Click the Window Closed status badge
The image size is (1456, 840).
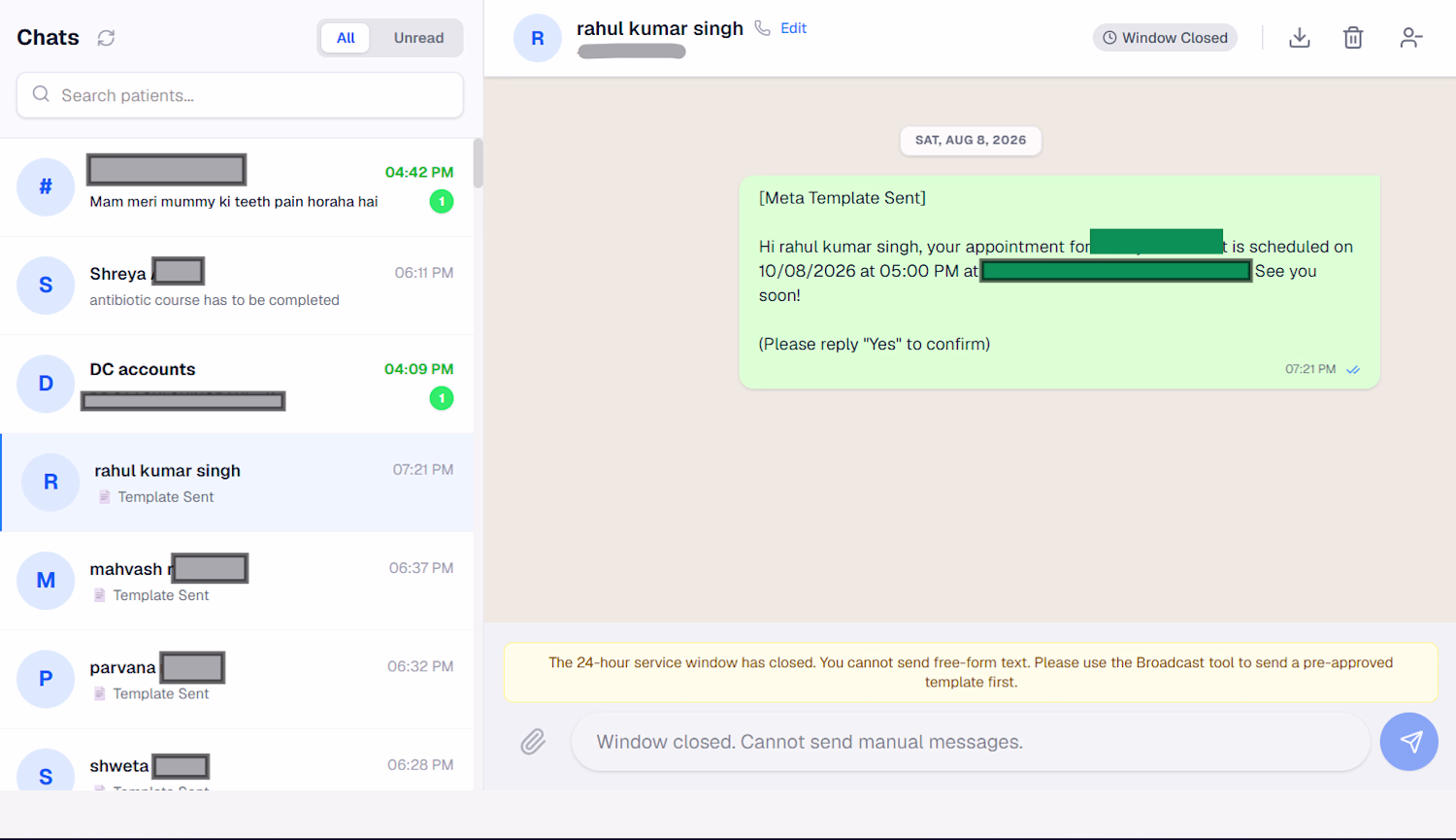pyautogui.click(x=1165, y=38)
